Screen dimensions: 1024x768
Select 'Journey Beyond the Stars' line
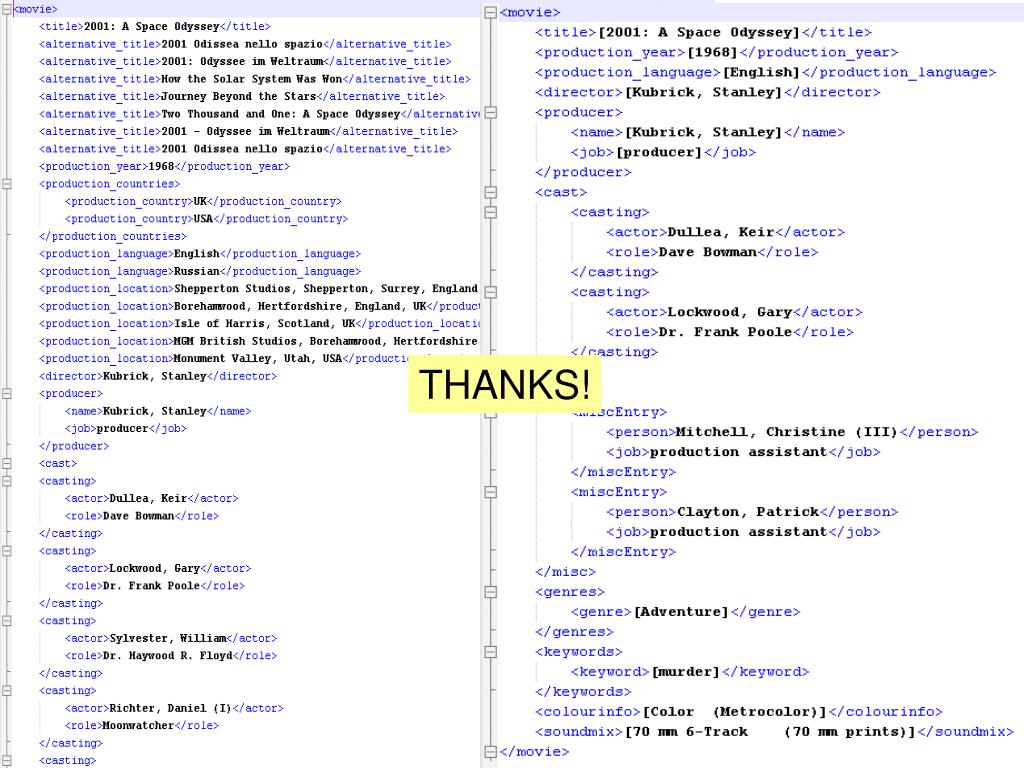(x=242, y=97)
